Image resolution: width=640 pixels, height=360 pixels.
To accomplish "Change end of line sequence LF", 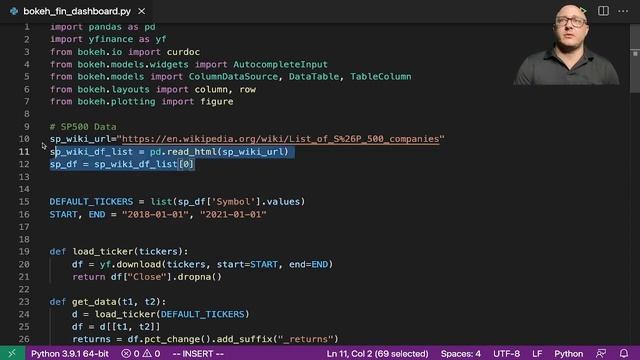I will (x=537, y=353).
